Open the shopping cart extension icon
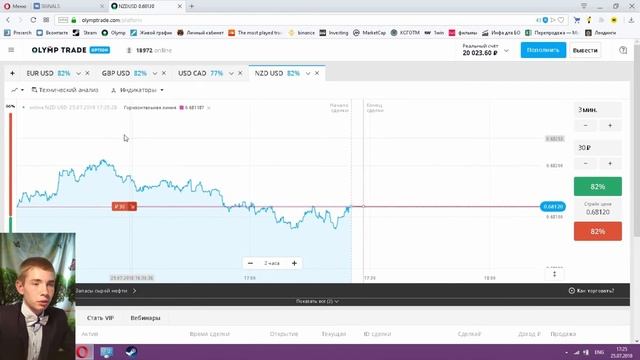640x360 pixels. [577, 20]
